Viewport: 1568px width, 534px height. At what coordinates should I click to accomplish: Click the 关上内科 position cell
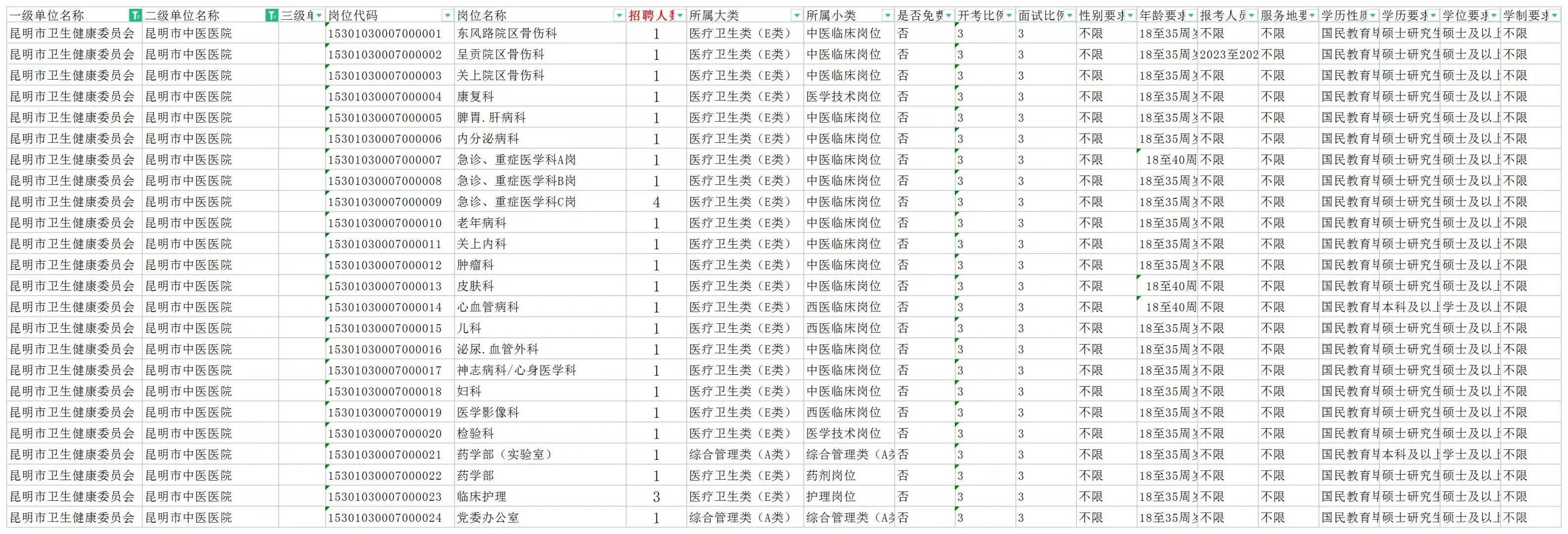[540, 244]
